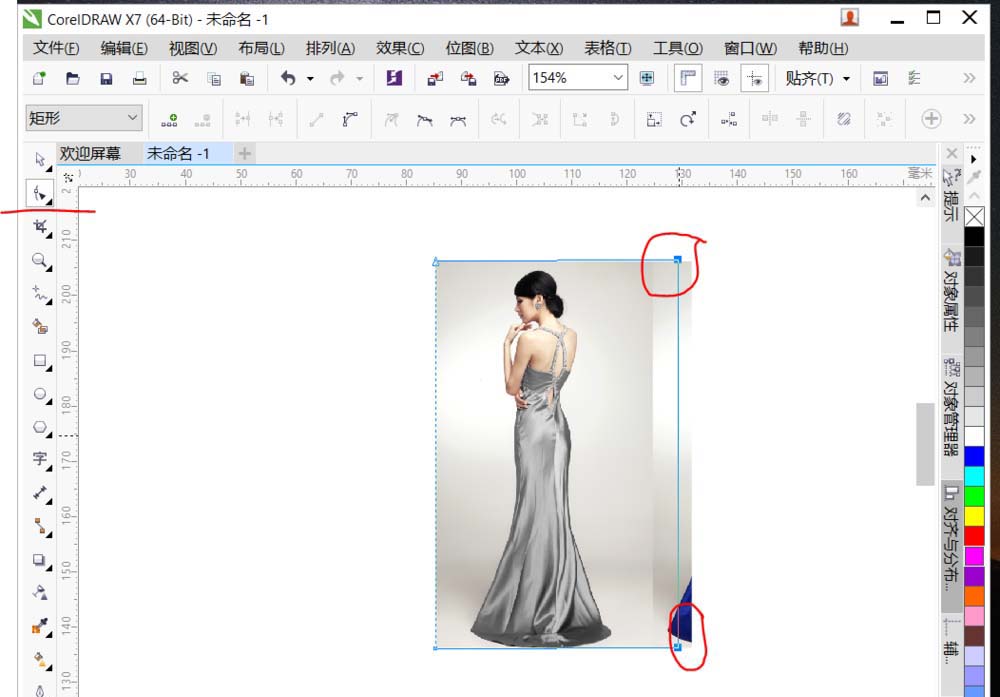Select the Pick tool
Viewport: 1000px width, 697px height.
pos(40,160)
